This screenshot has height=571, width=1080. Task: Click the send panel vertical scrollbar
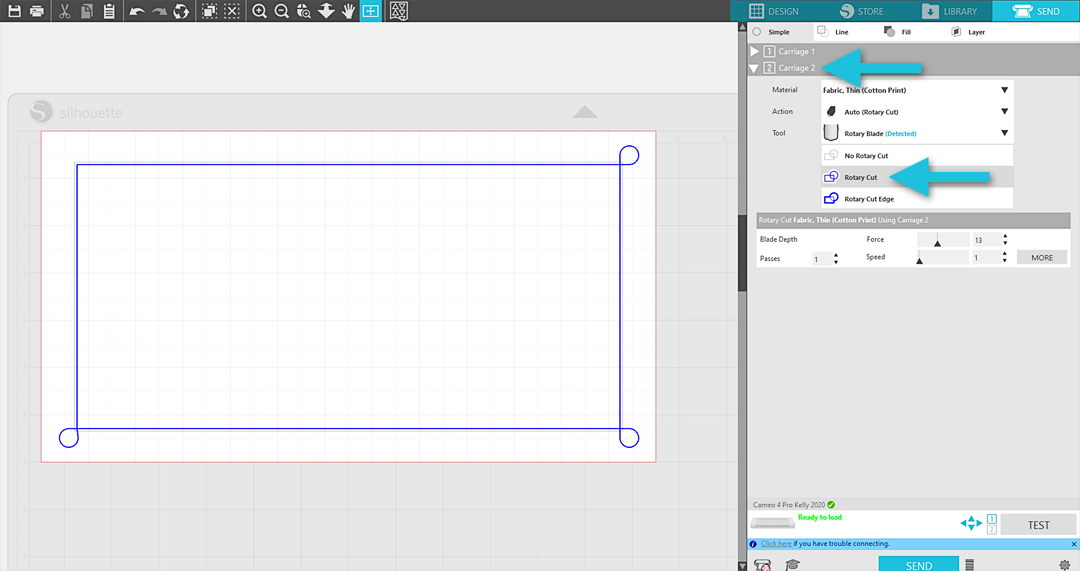[x=742, y=252]
